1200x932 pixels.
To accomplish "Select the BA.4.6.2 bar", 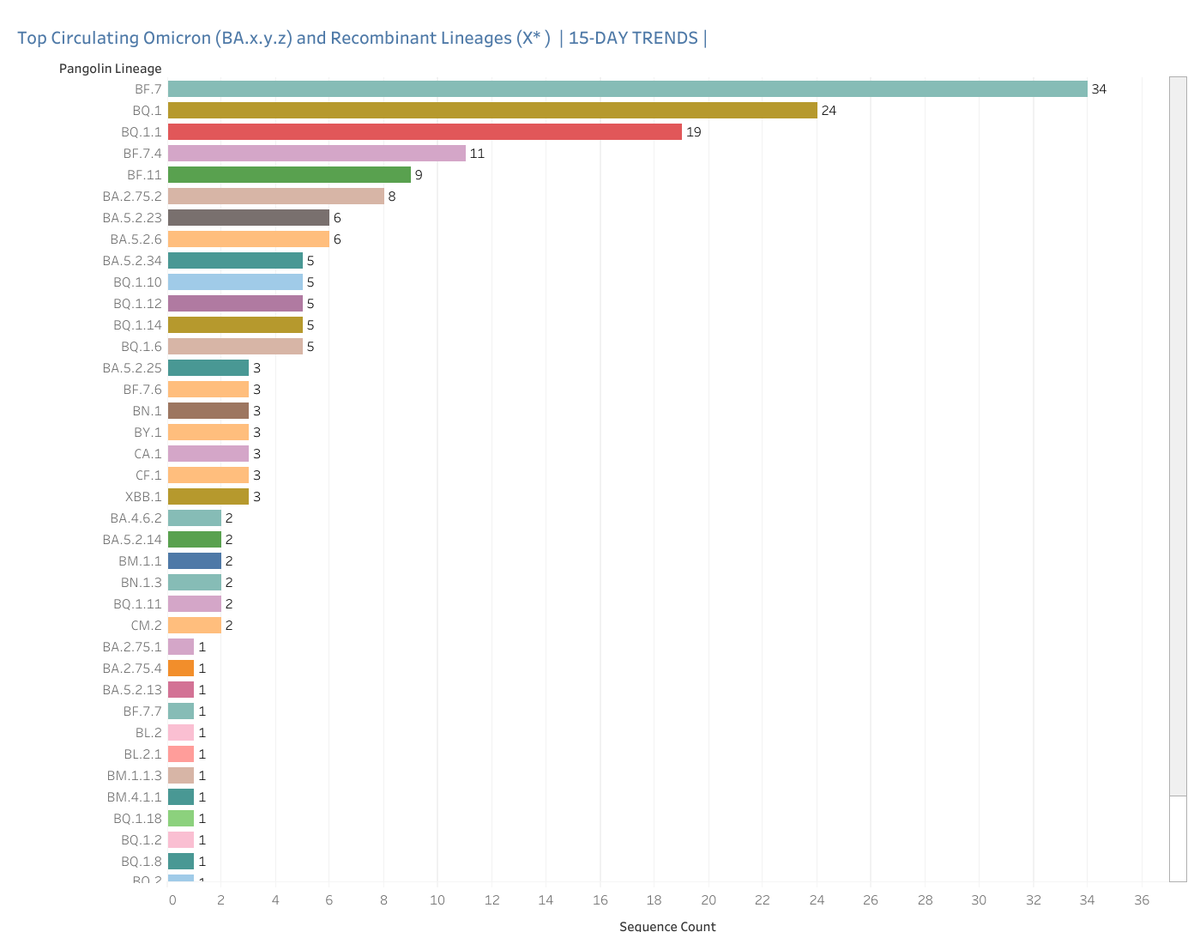I will 195,518.
